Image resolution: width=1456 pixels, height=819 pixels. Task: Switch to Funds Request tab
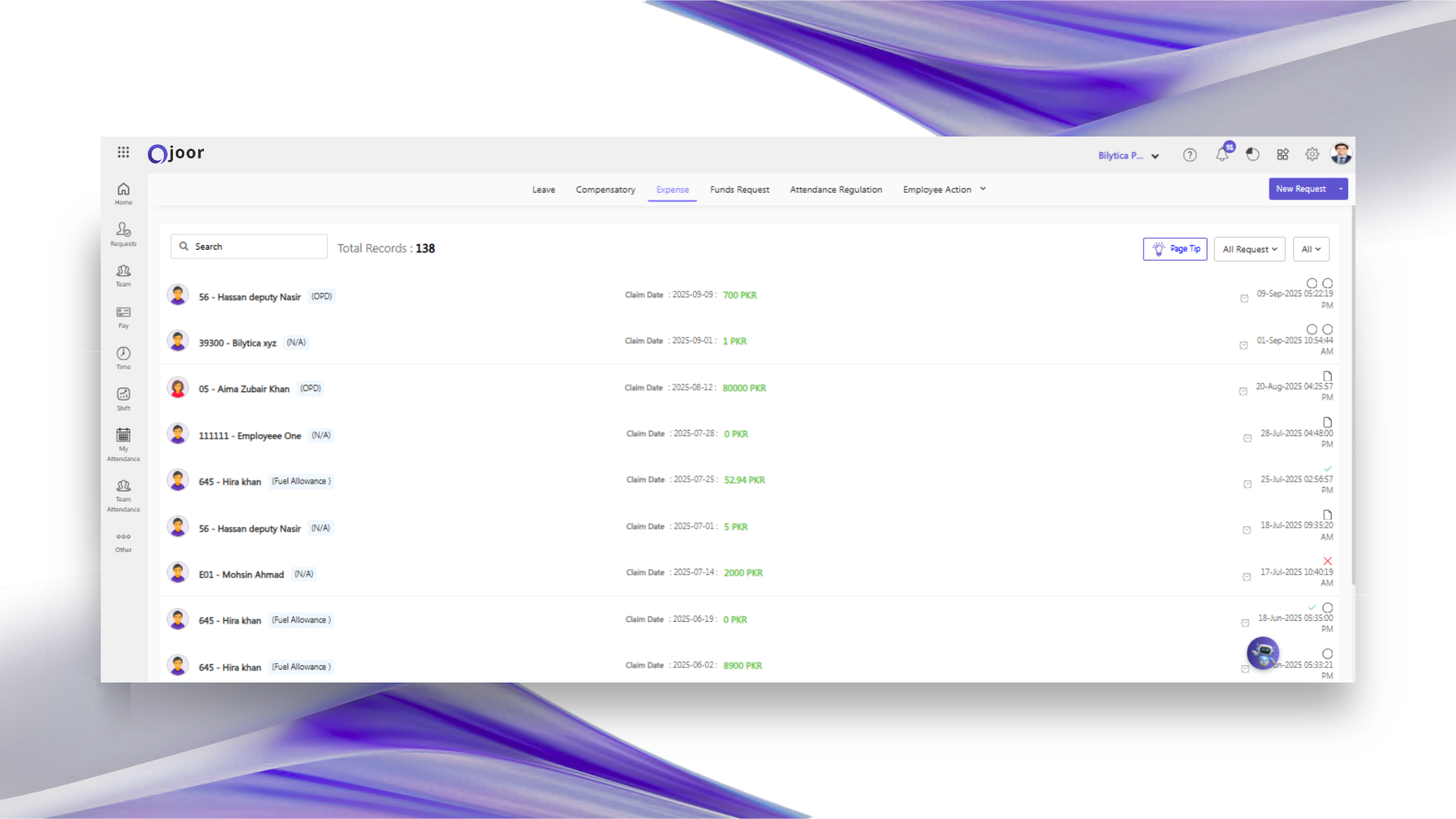(739, 190)
